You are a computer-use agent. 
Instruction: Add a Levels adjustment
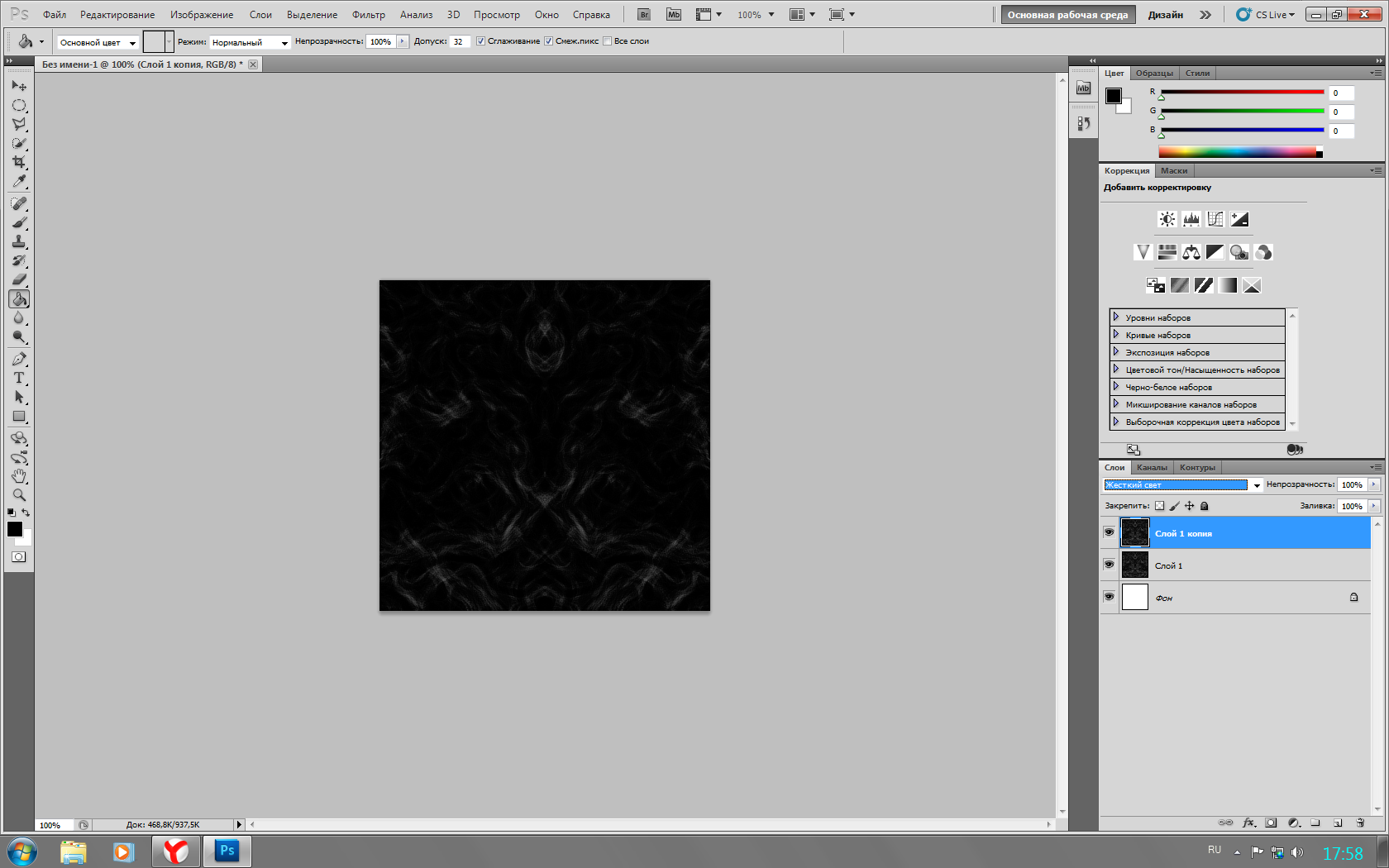pos(1191,219)
